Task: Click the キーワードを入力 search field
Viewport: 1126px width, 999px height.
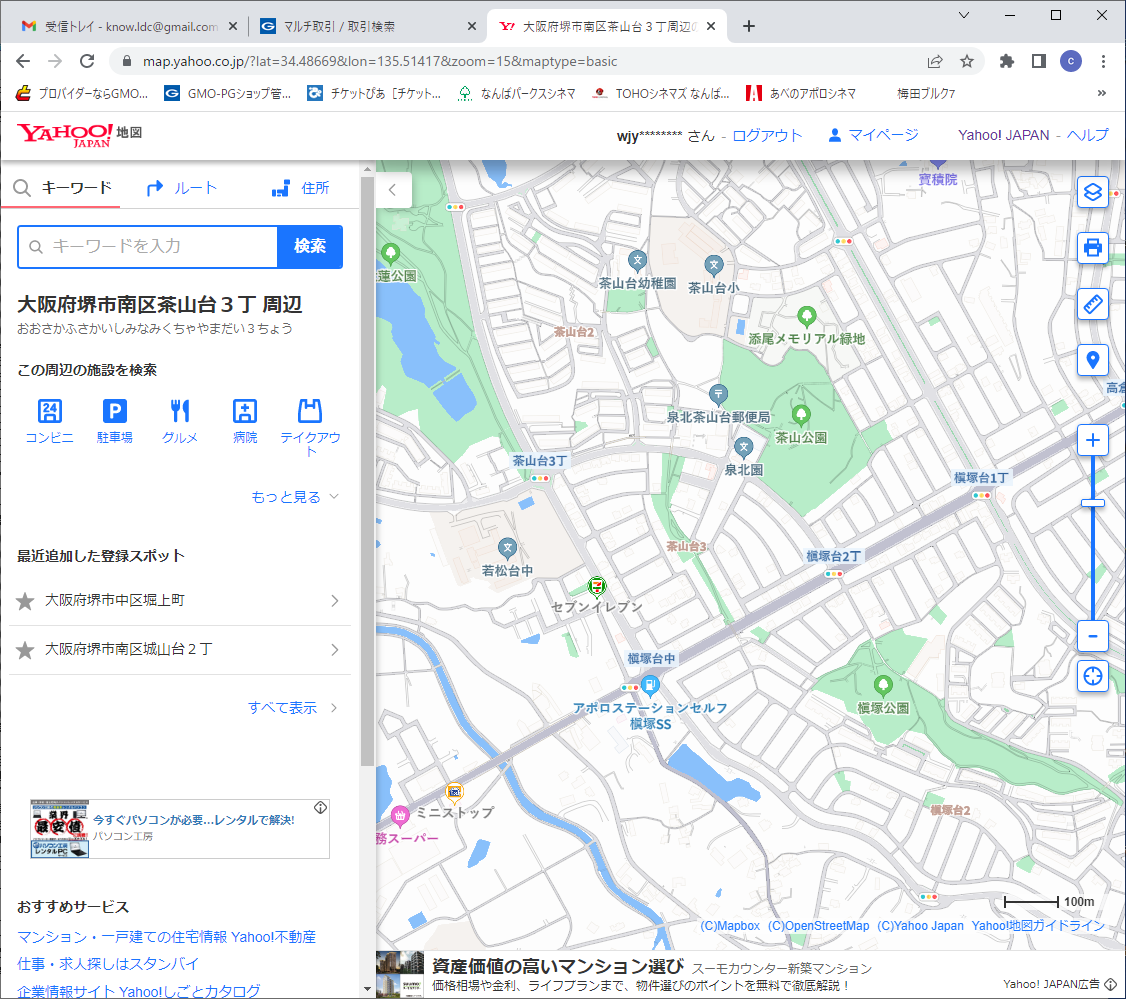Action: 148,247
